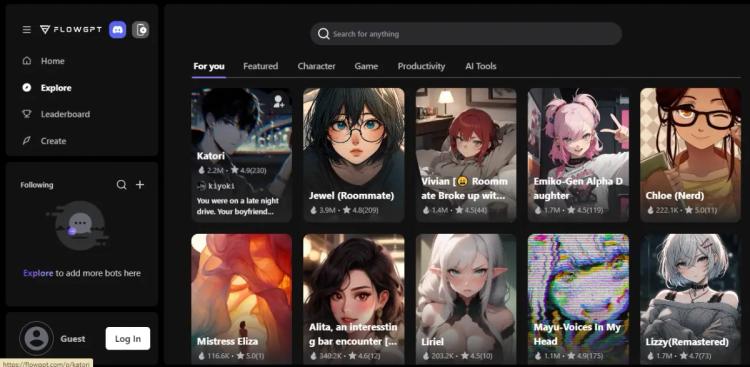Image resolution: width=750 pixels, height=367 pixels.
Task: Click the search icon in Following panel
Action: [121, 185]
